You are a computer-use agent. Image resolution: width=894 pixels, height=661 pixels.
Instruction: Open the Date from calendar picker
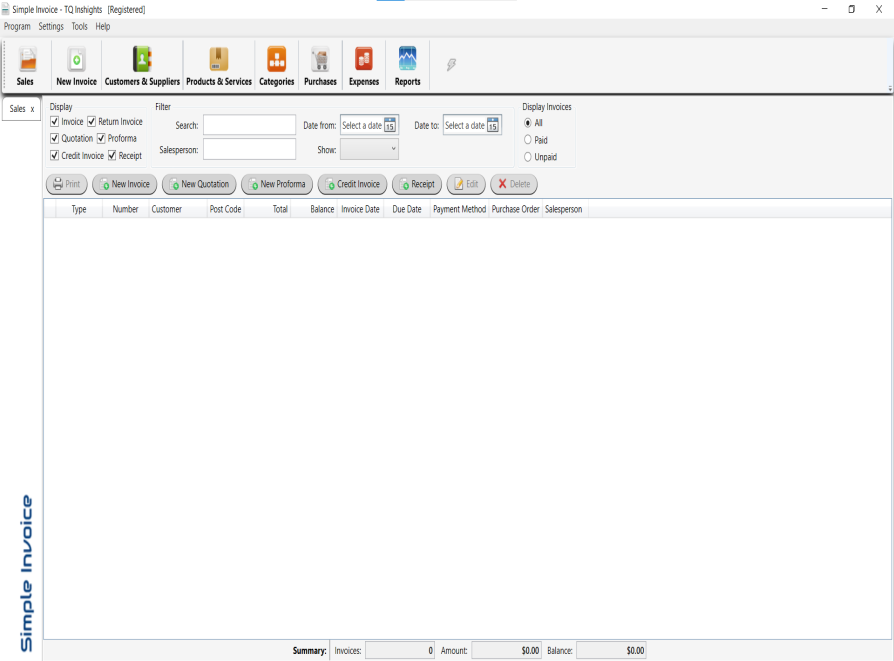390,125
